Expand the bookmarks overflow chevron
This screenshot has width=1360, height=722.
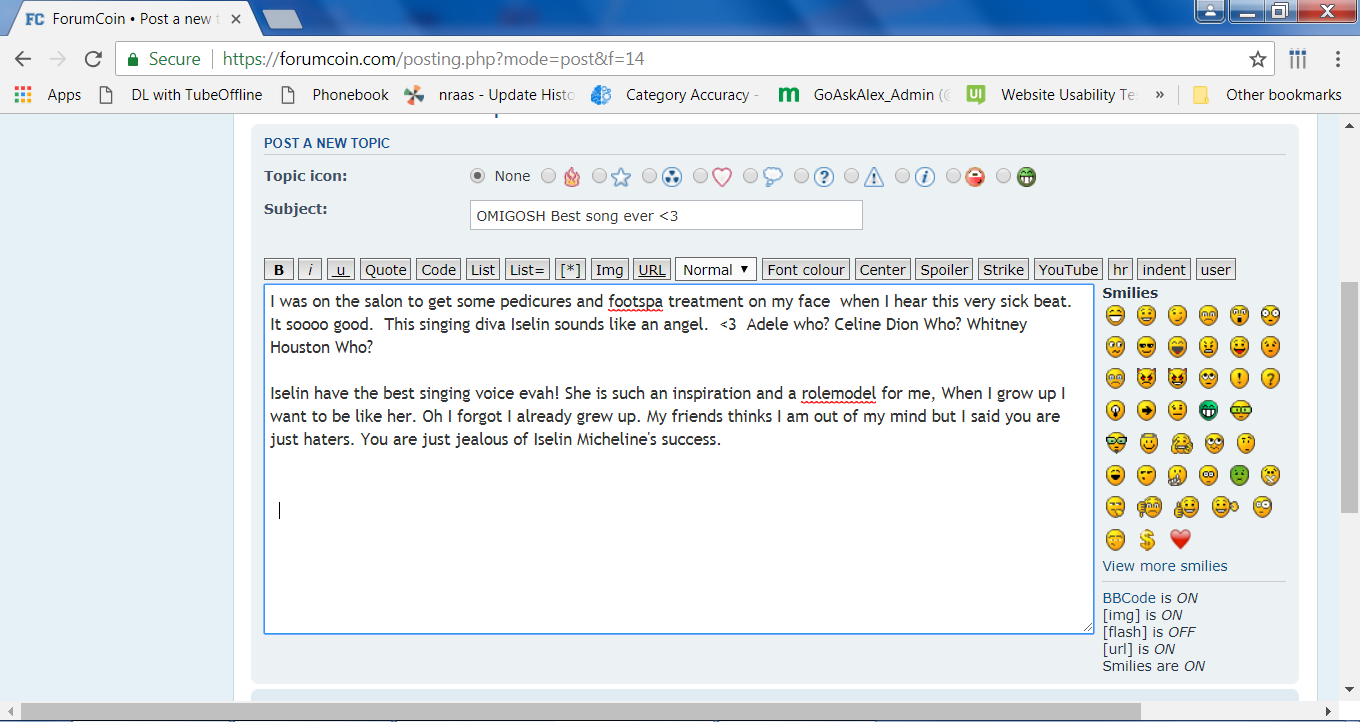coord(1160,95)
